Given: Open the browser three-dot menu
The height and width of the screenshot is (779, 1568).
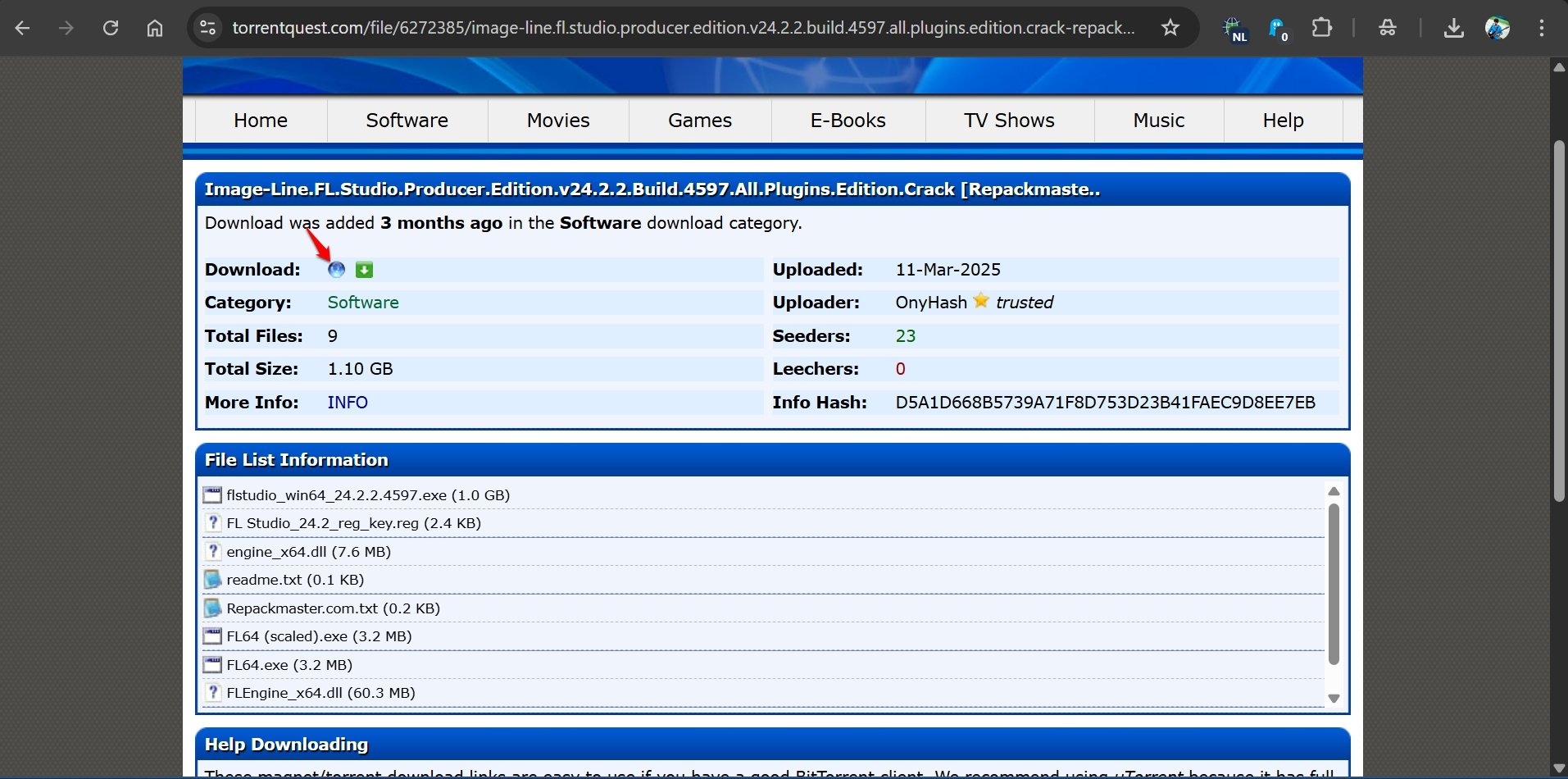Looking at the screenshot, I should pos(1542,28).
